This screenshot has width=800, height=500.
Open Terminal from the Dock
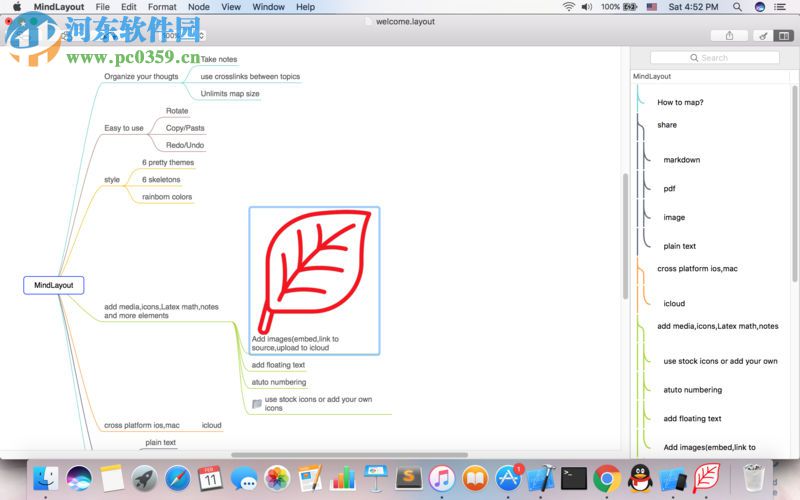(574, 479)
